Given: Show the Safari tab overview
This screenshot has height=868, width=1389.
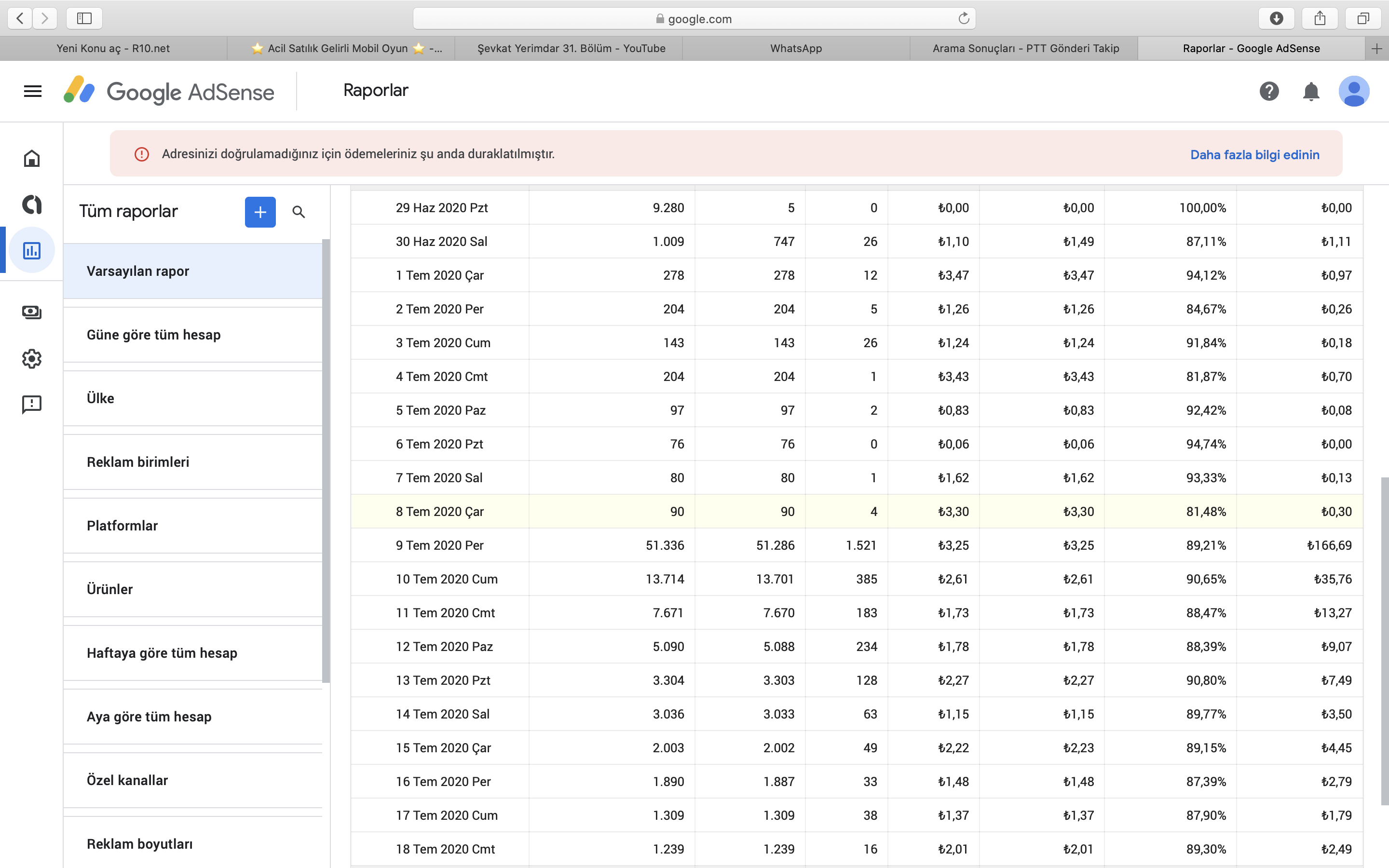Looking at the screenshot, I should [1363, 18].
